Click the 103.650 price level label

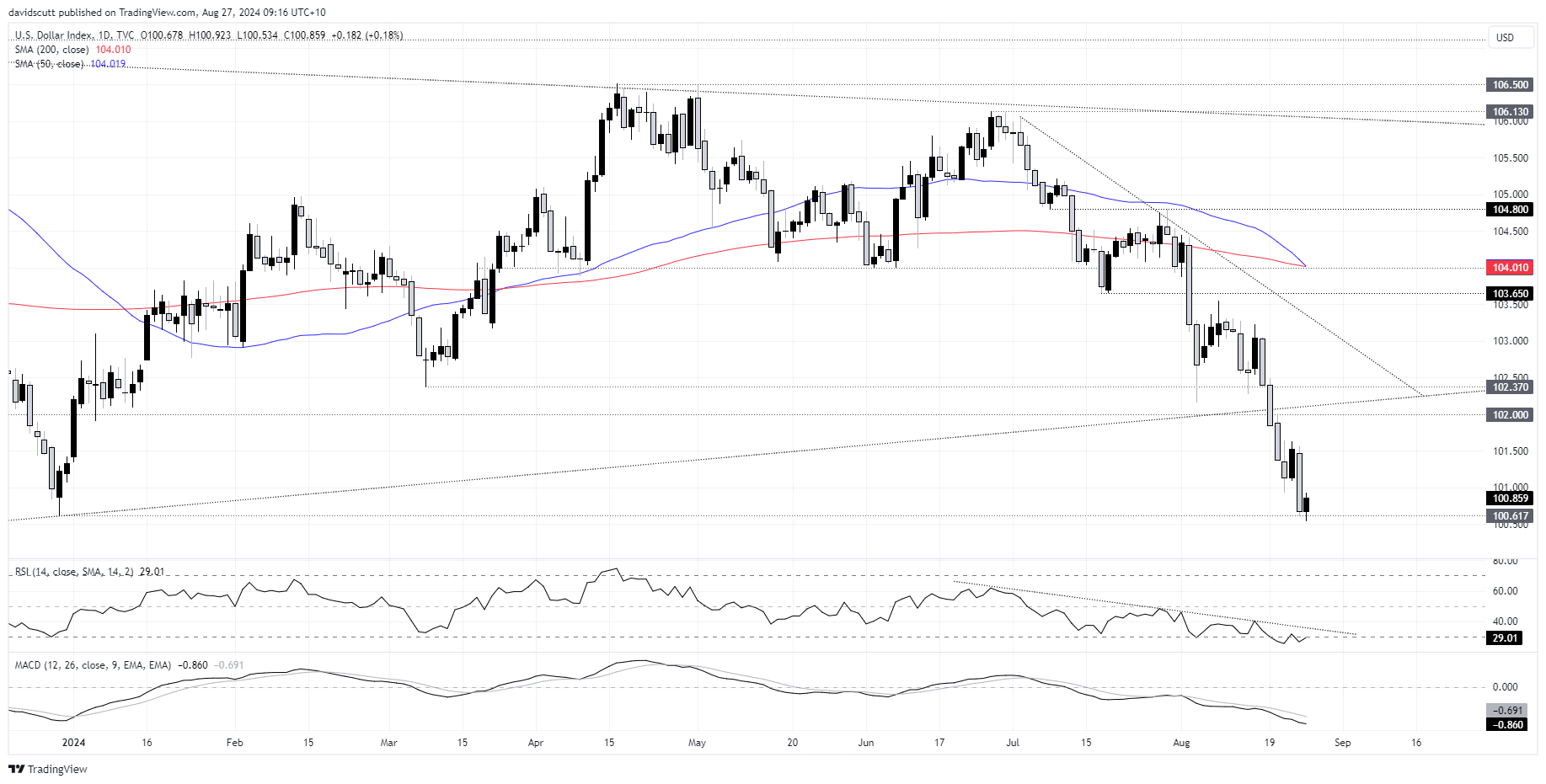[x=1511, y=294]
